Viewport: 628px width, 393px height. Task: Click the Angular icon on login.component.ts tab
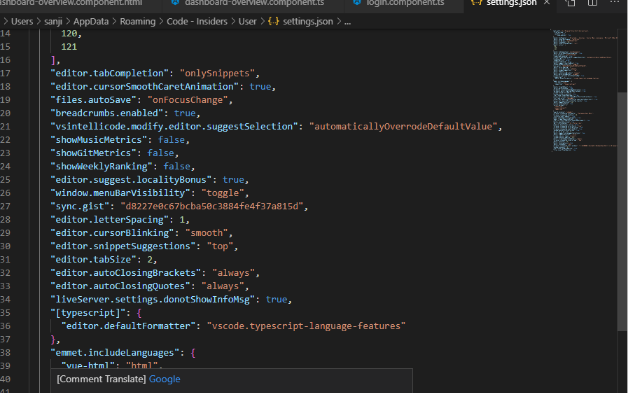[357, 2]
